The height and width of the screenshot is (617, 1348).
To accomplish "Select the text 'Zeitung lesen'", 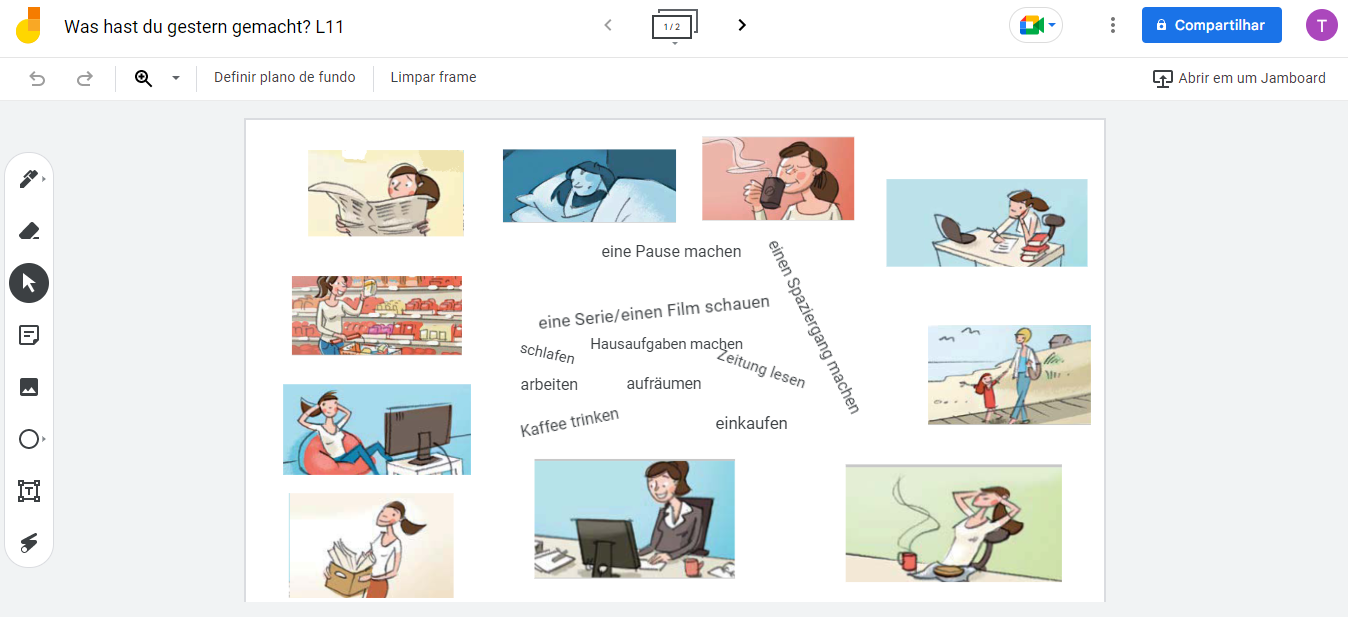I will (761, 367).
